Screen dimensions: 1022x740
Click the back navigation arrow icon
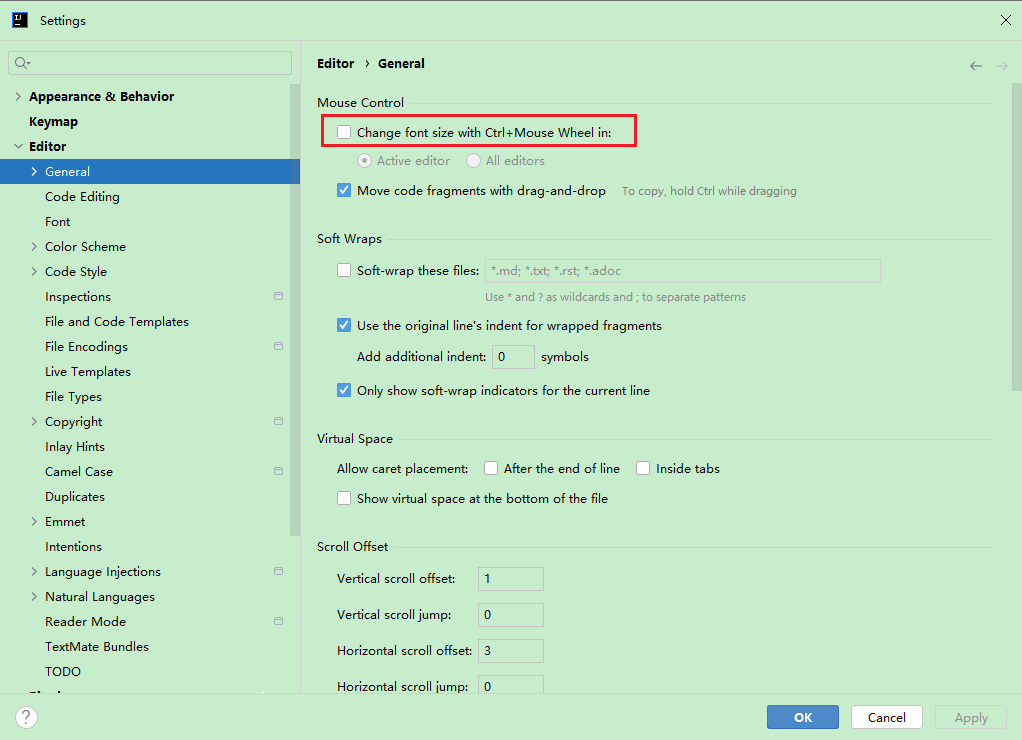click(x=975, y=66)
